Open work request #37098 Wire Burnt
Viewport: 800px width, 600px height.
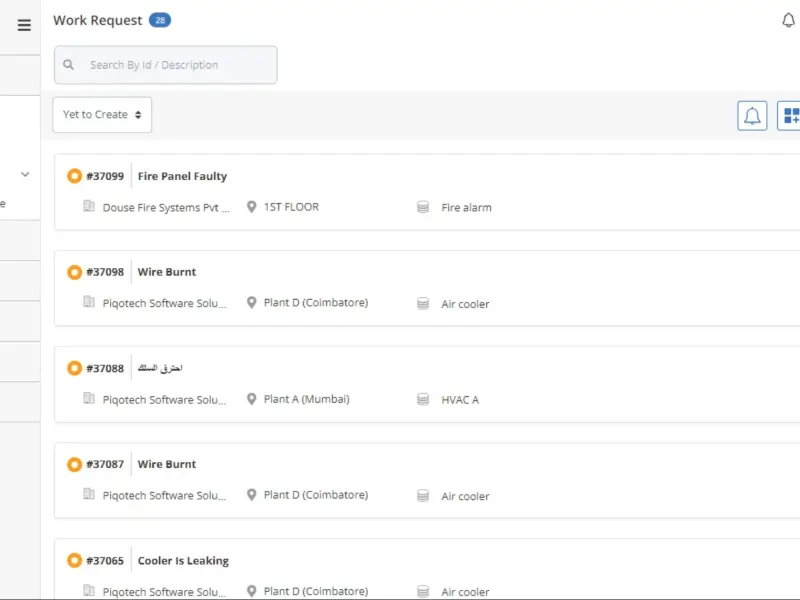pyautogui.click(x=166, y=272)
